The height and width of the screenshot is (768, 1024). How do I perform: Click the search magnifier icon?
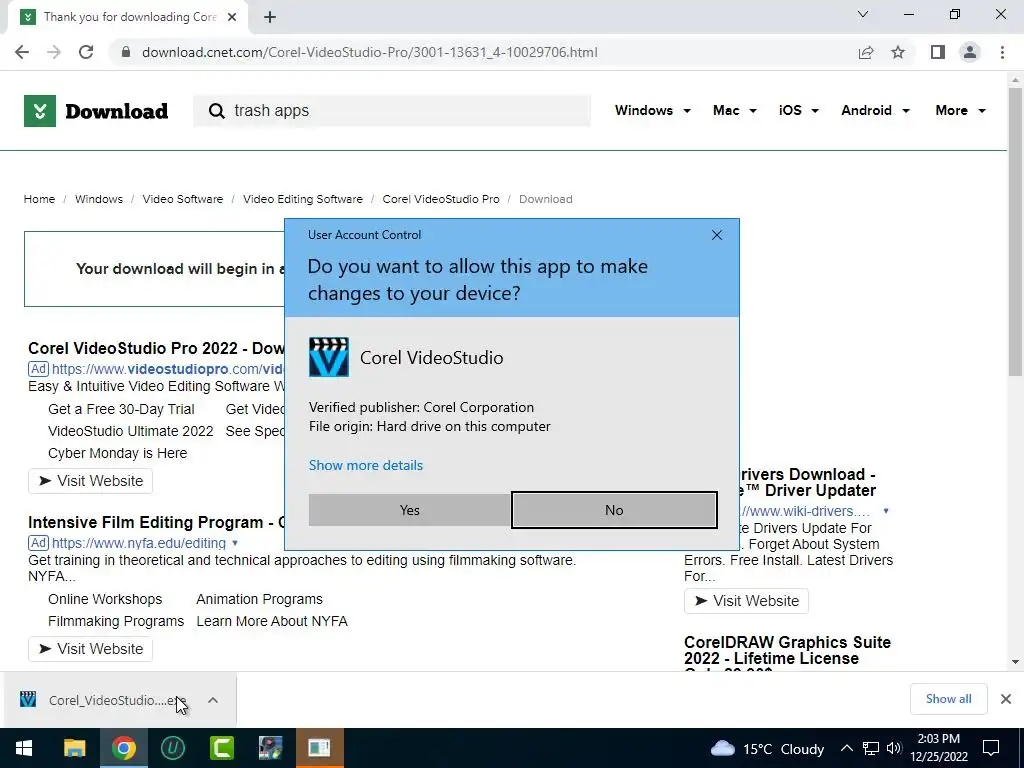coord(216,111)
